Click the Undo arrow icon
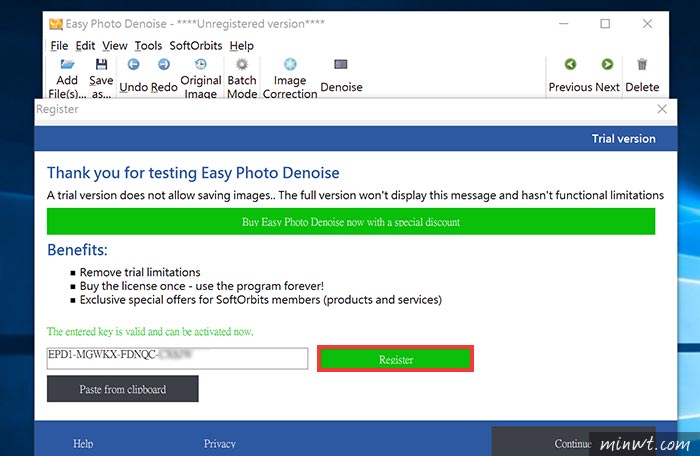Screen dimensions: 700x456 (x=133, y=64)
